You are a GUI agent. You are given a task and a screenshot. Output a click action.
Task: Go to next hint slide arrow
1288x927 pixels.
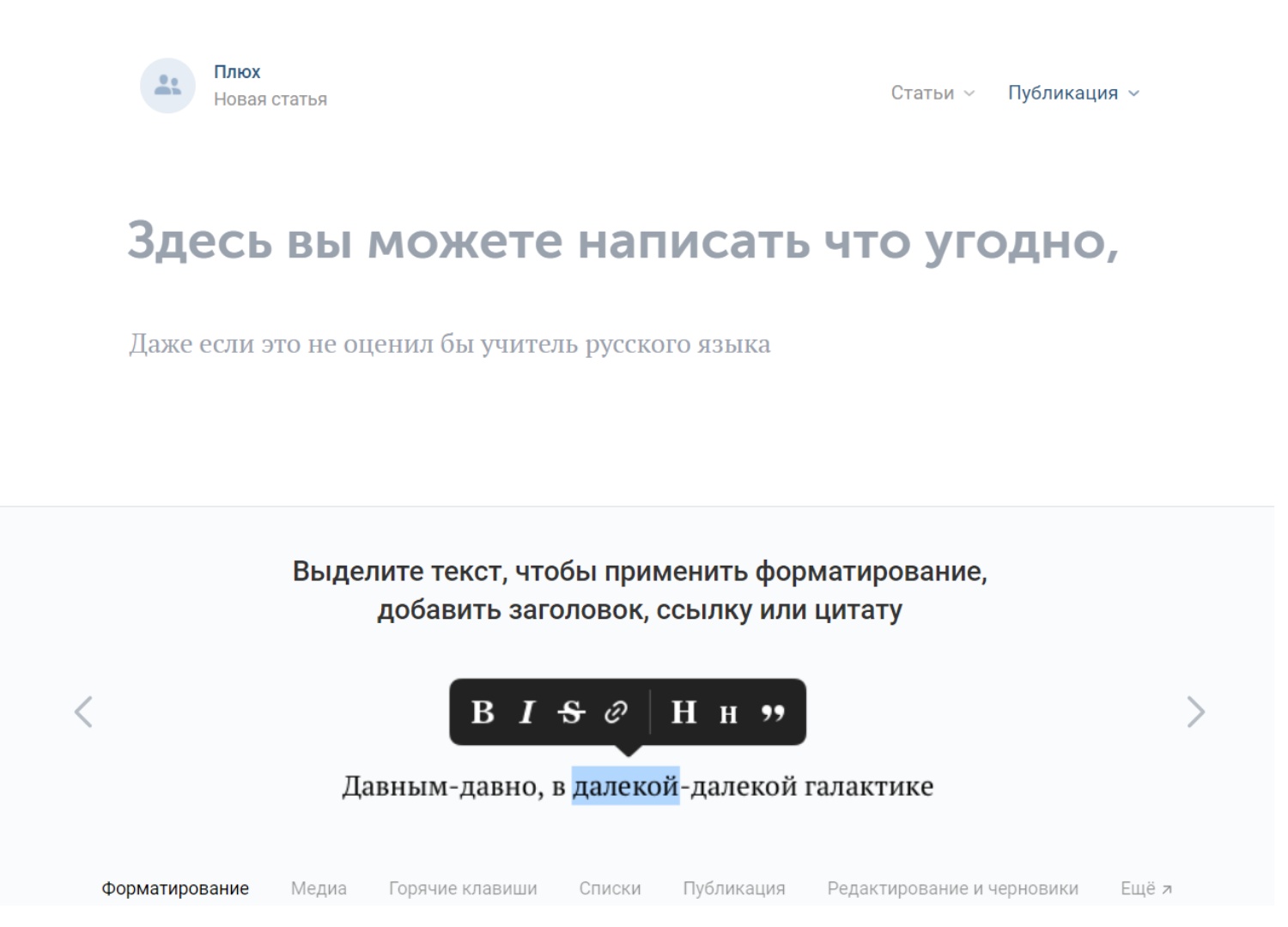click(1195, 712)
